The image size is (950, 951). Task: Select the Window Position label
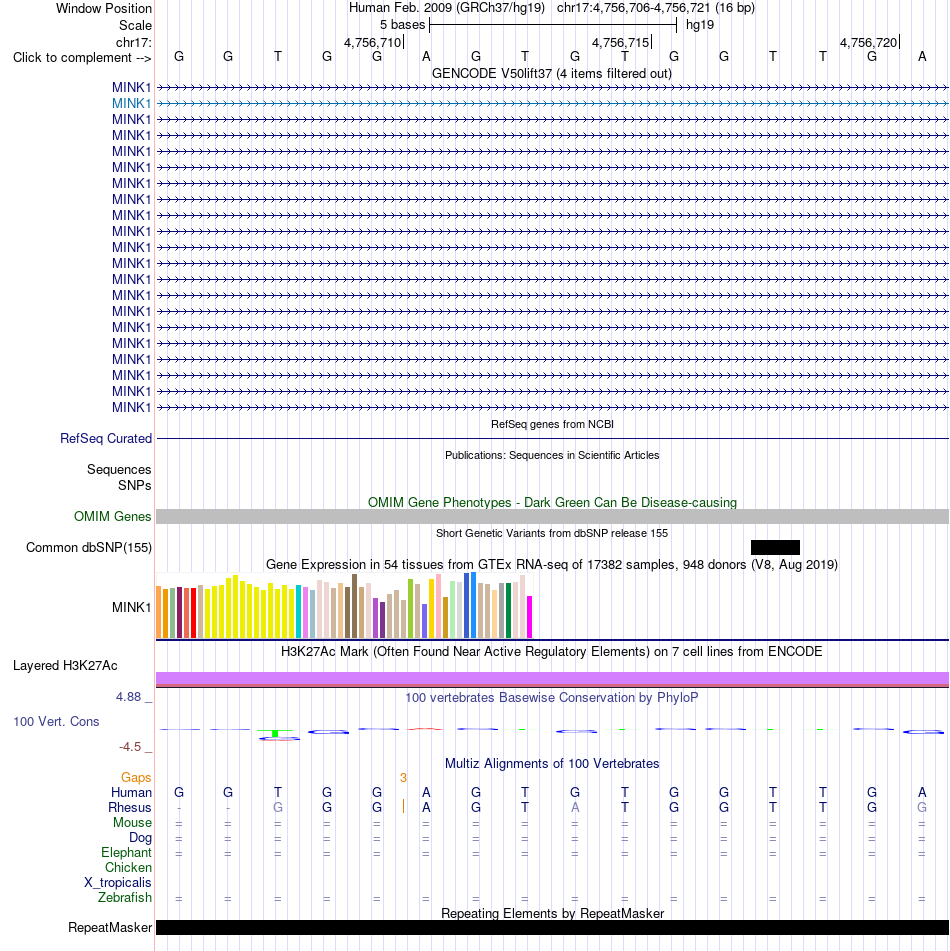point(104,8)
